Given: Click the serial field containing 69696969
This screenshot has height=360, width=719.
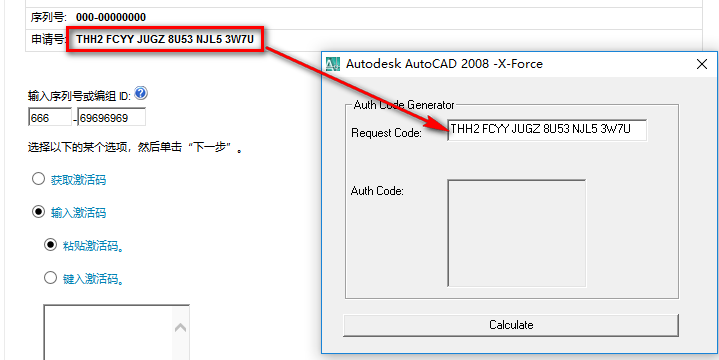Looking at the screenshot, I should point(111,117).
